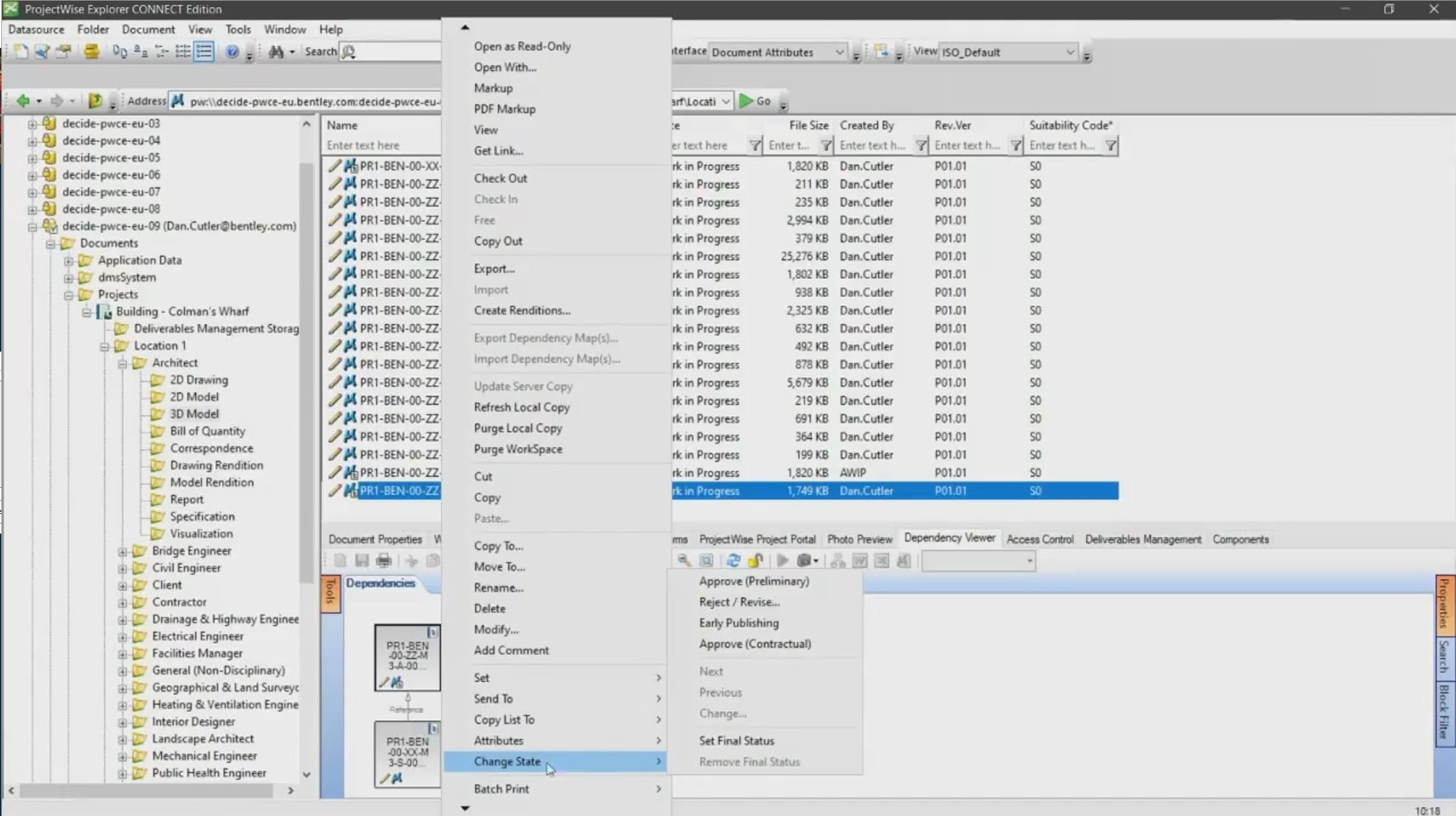
Task: Click the print icon in dependency toolbar
Action: [384, 560]
